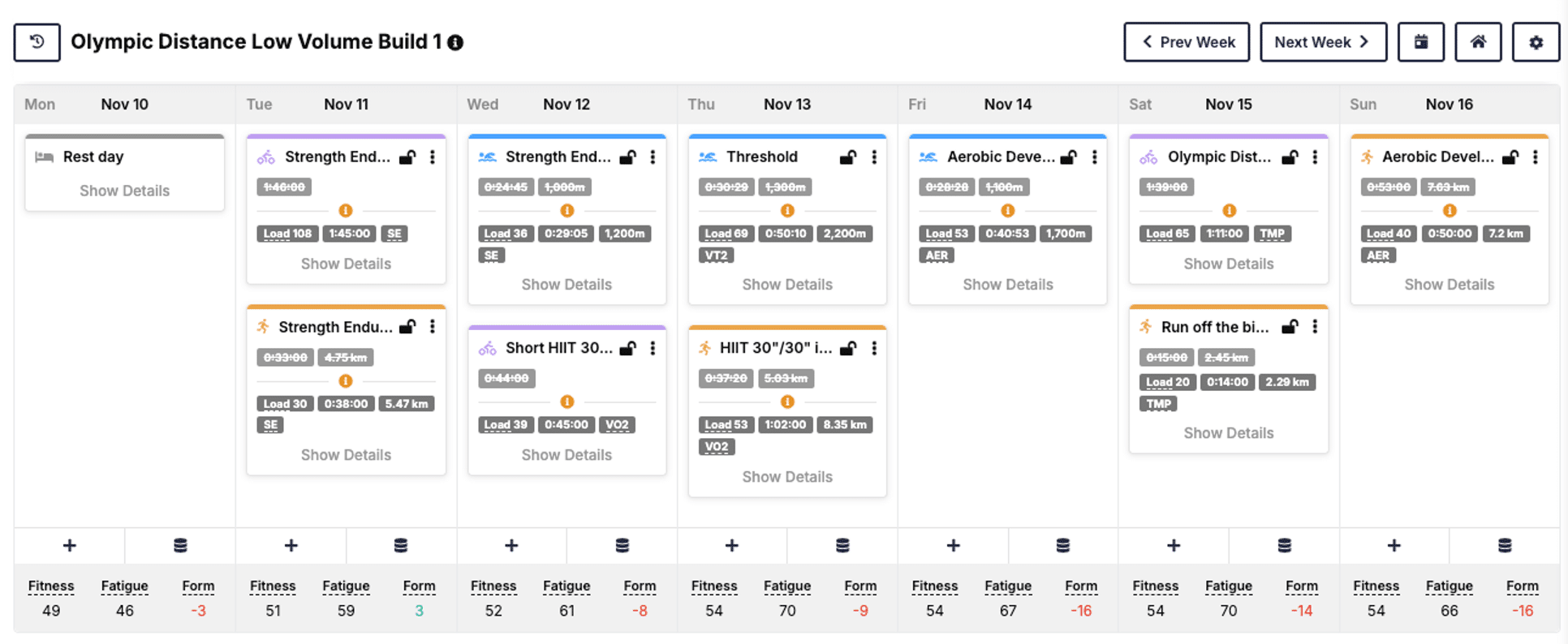This screenshot has height=644, width=1568.
Task: Add workout with plus icon under Friday
Action: tap(953, 546)
